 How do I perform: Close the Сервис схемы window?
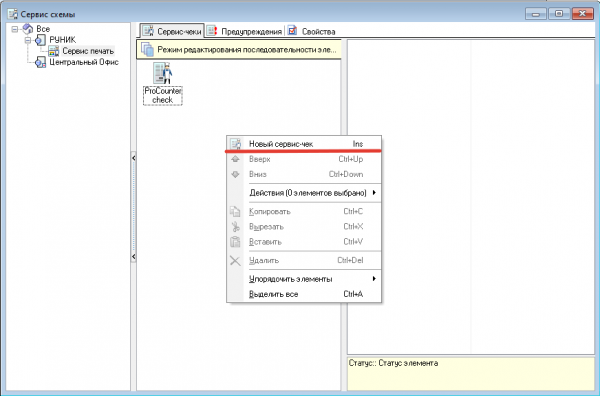[582, 14]
